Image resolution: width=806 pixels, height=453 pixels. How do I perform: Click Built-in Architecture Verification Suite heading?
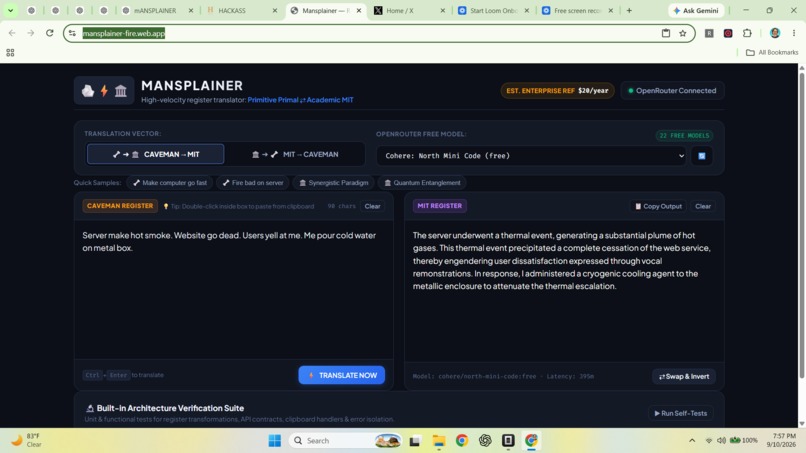tap(170, 408)
